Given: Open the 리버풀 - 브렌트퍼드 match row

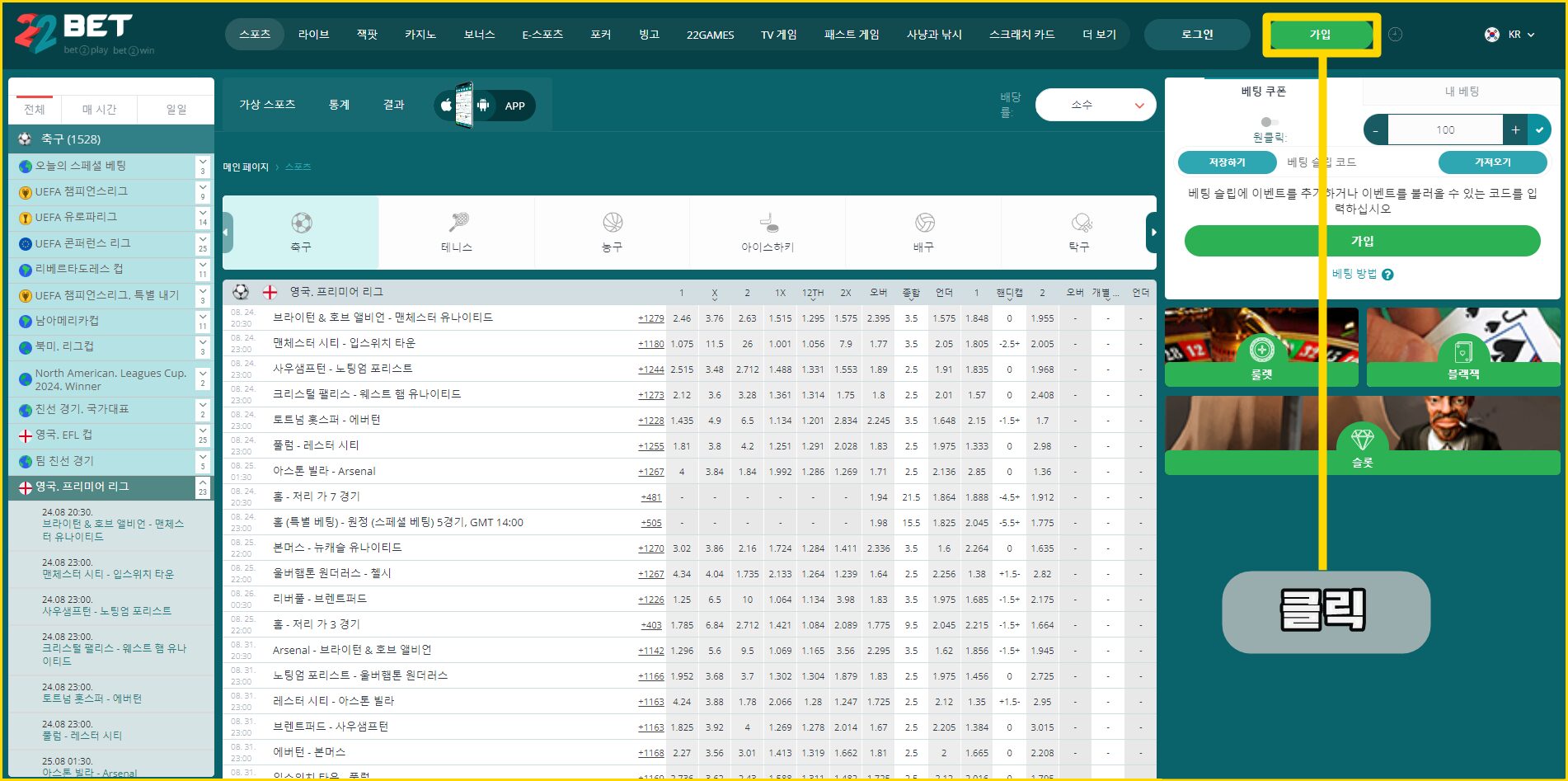Looking at the screenshot, I should [320, 599].
